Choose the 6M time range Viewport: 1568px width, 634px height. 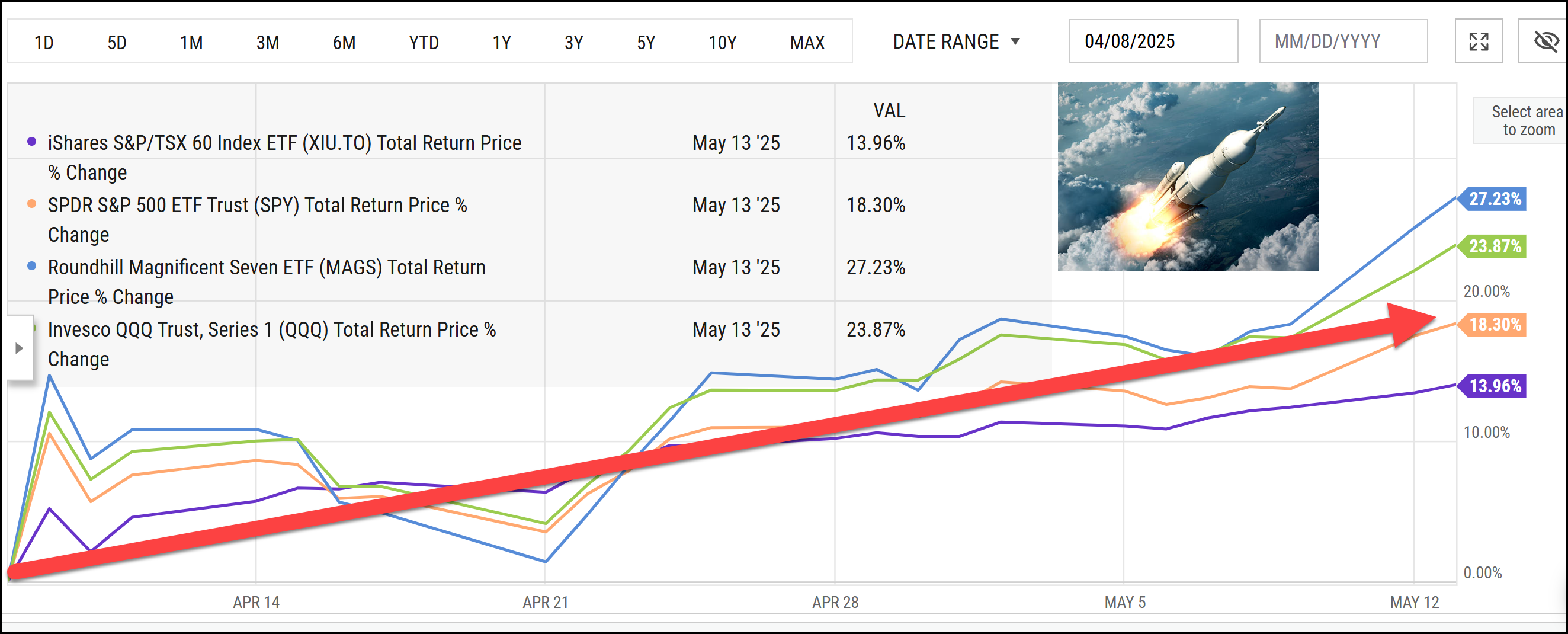coord(344,42)
